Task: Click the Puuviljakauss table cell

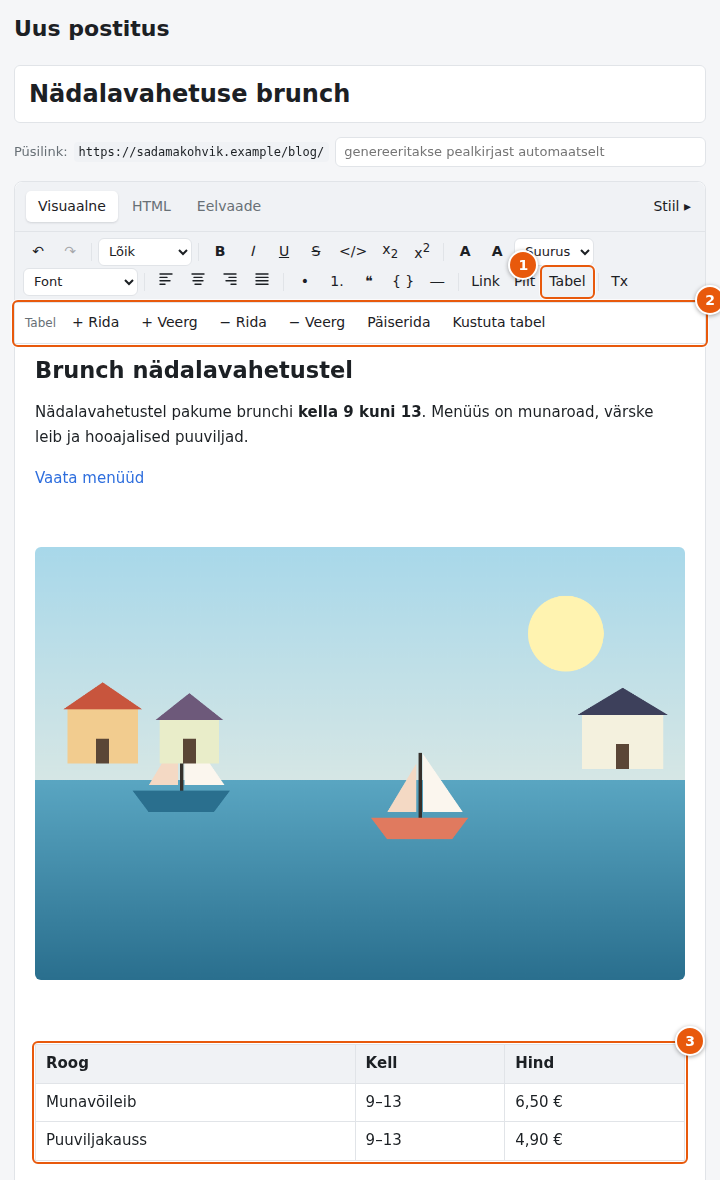Action: pos(196,1139)
